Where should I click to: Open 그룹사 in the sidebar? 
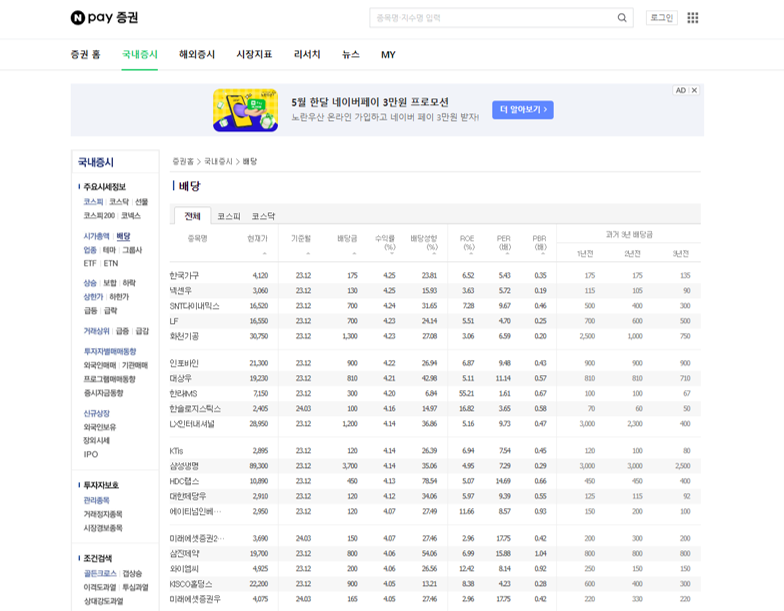click(132, 250)
